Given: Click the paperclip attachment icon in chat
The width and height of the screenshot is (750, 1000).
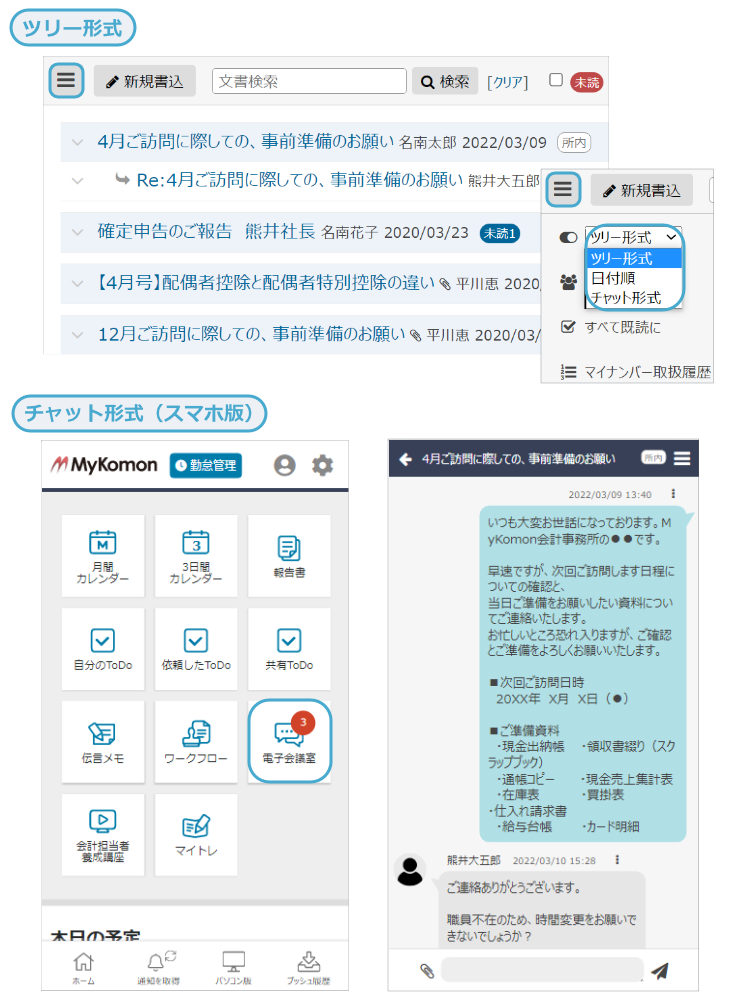Looking at the screenshot, I should 427,970.
